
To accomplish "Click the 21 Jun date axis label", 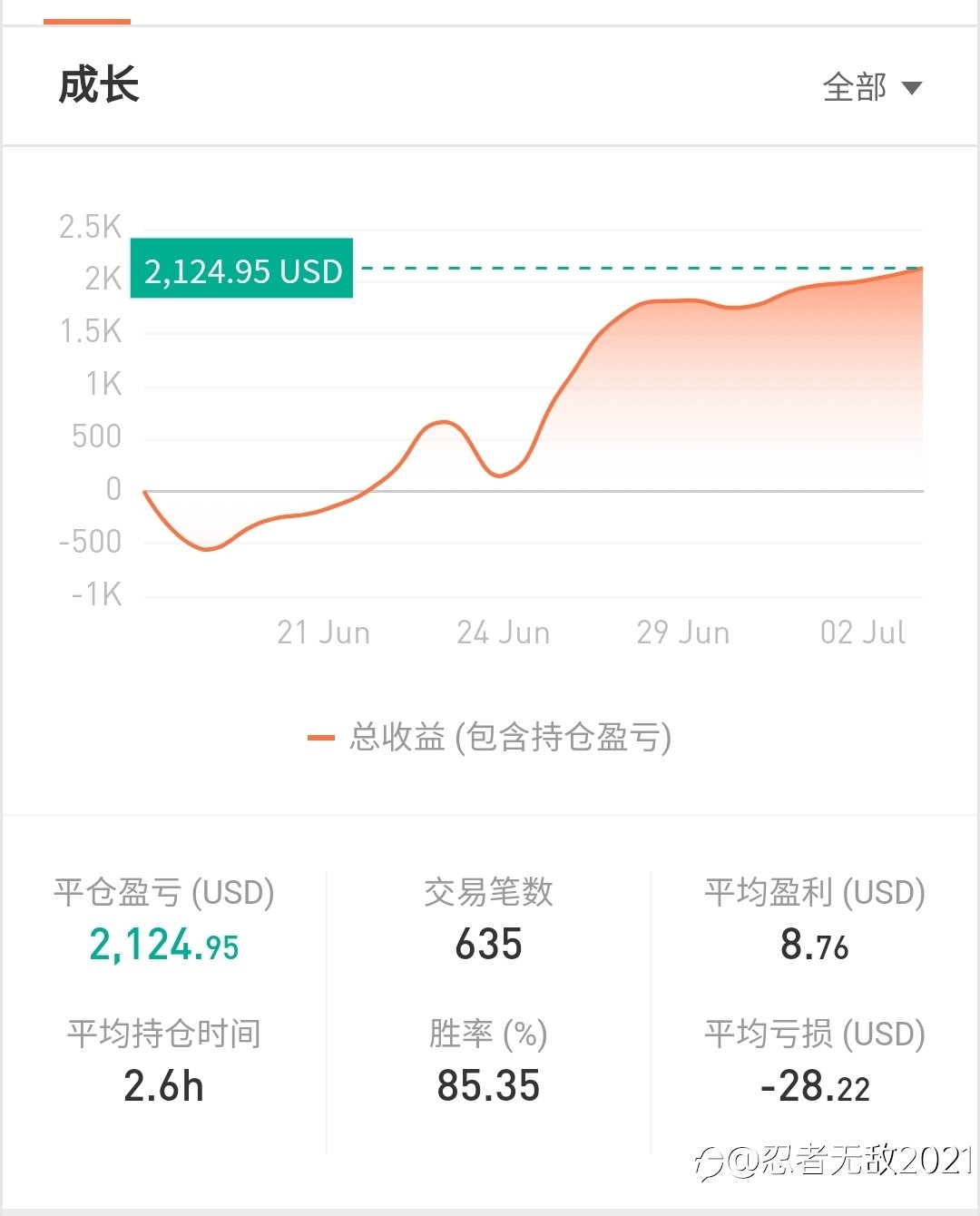I will (x=323, y=633).
